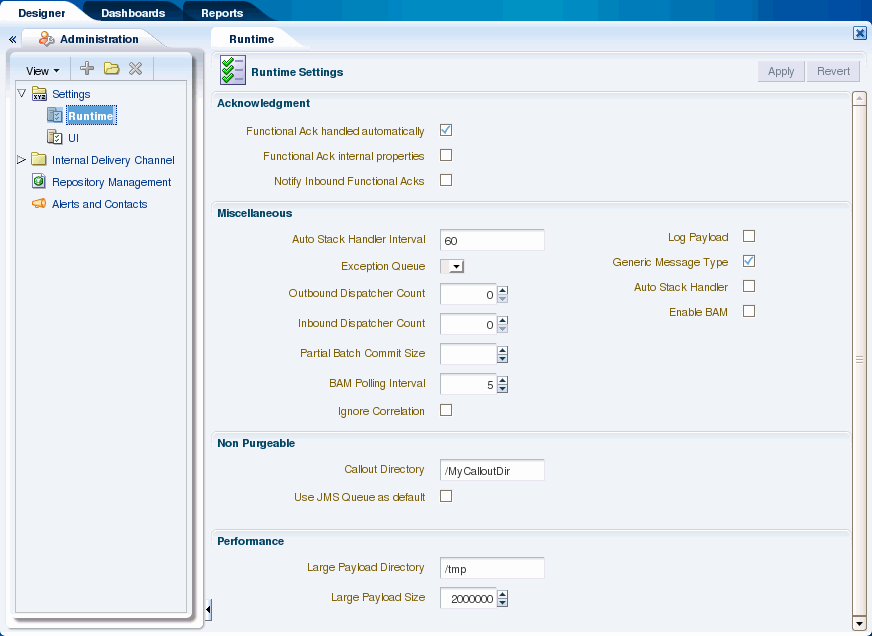Image resolution: width=872 pixels, height=636 pixels.
Task: Select UI in the Settings tree
Action: click(x=73, y=138)
